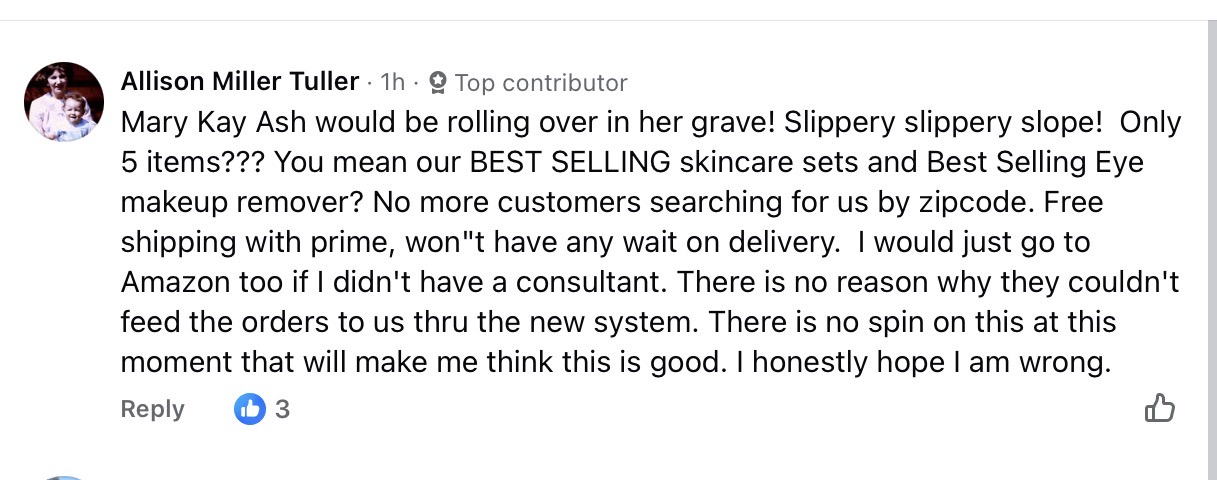
Task: View the 3 reactions count
Action: pos(282,408)
